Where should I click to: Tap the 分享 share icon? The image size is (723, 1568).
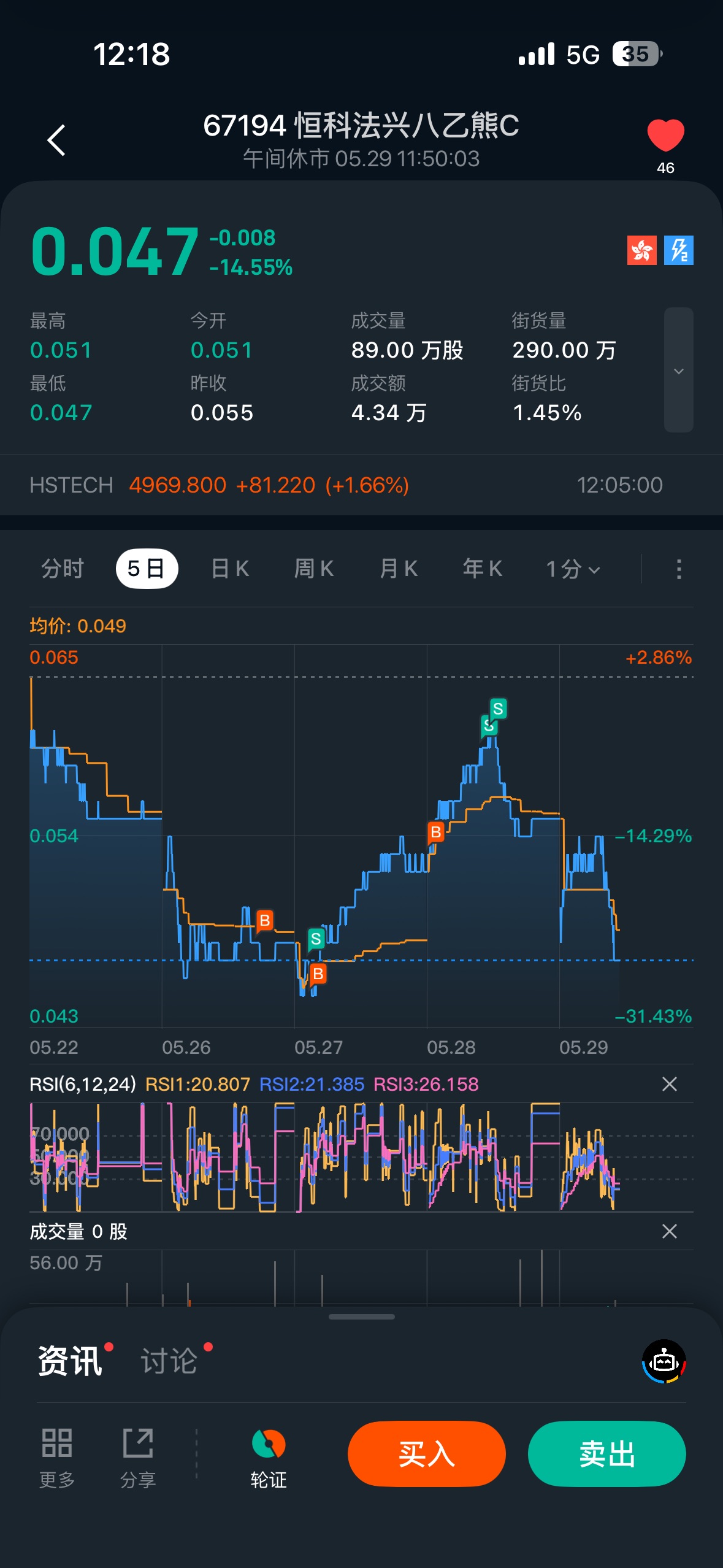pyautogui.click(x=138, y=1458)
